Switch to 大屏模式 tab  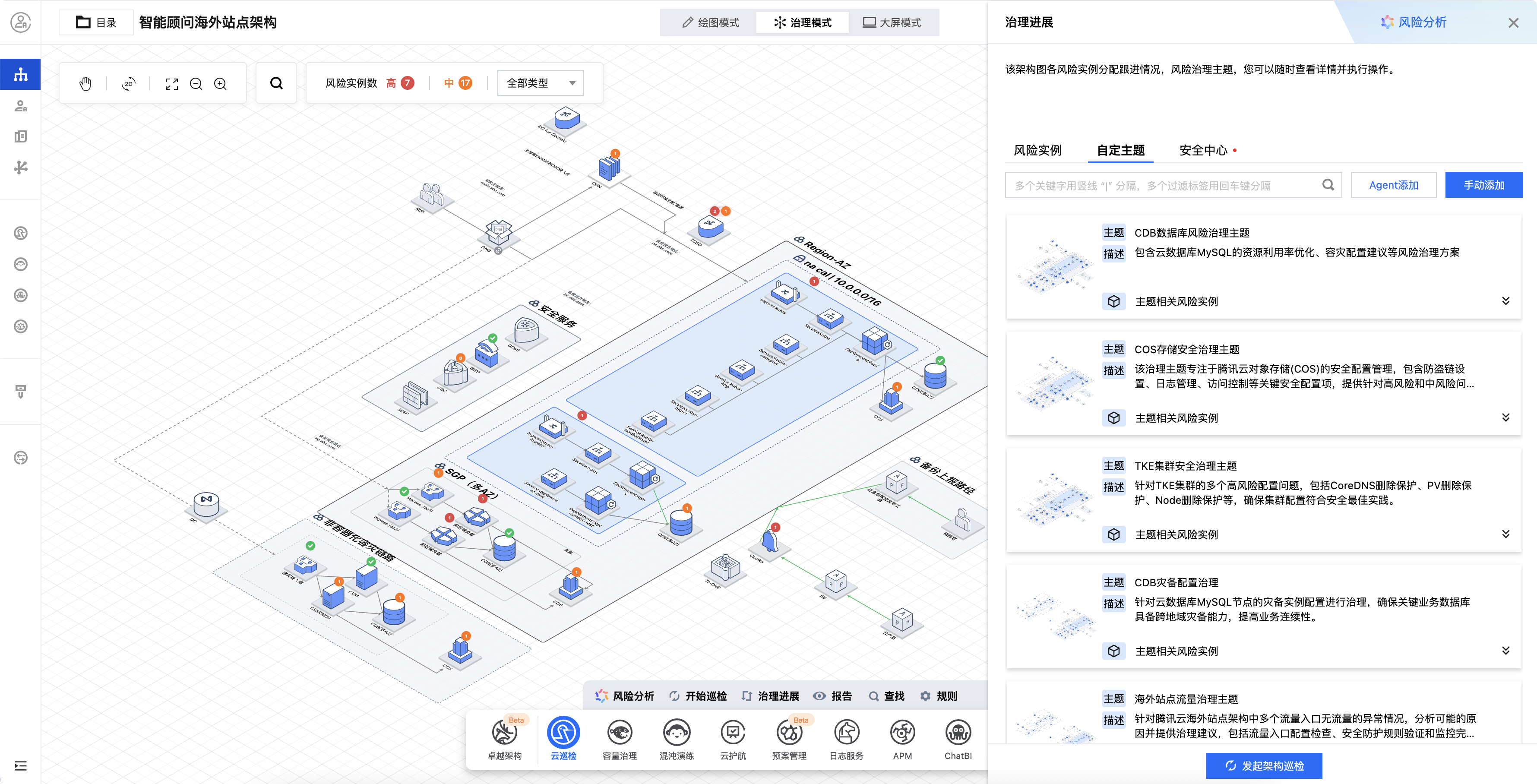pyautogui.click(x=892, y=23)
